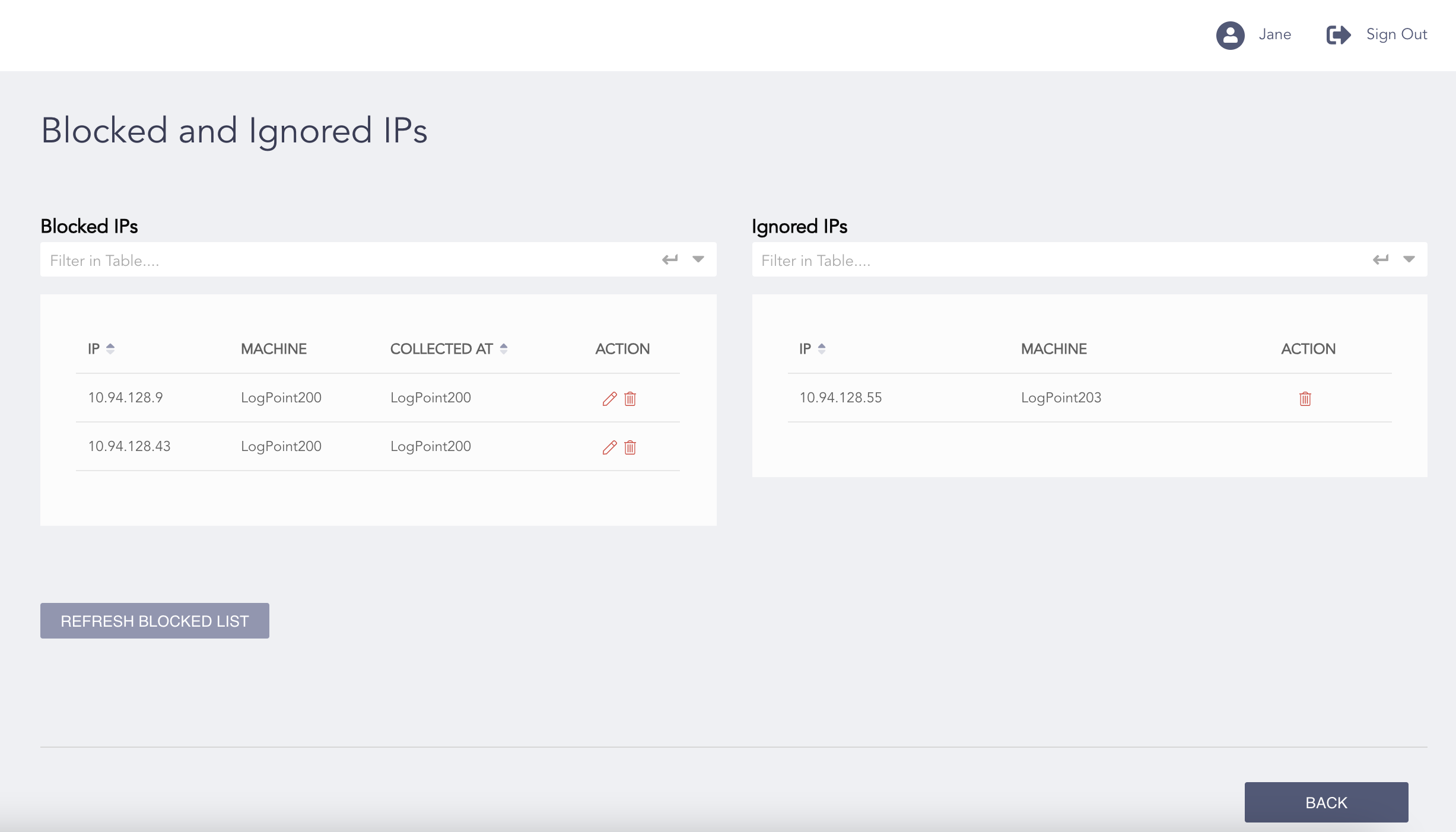Click the sign out arrow icon
This screenshot has height=832, width=1456.
(1339, 35)
